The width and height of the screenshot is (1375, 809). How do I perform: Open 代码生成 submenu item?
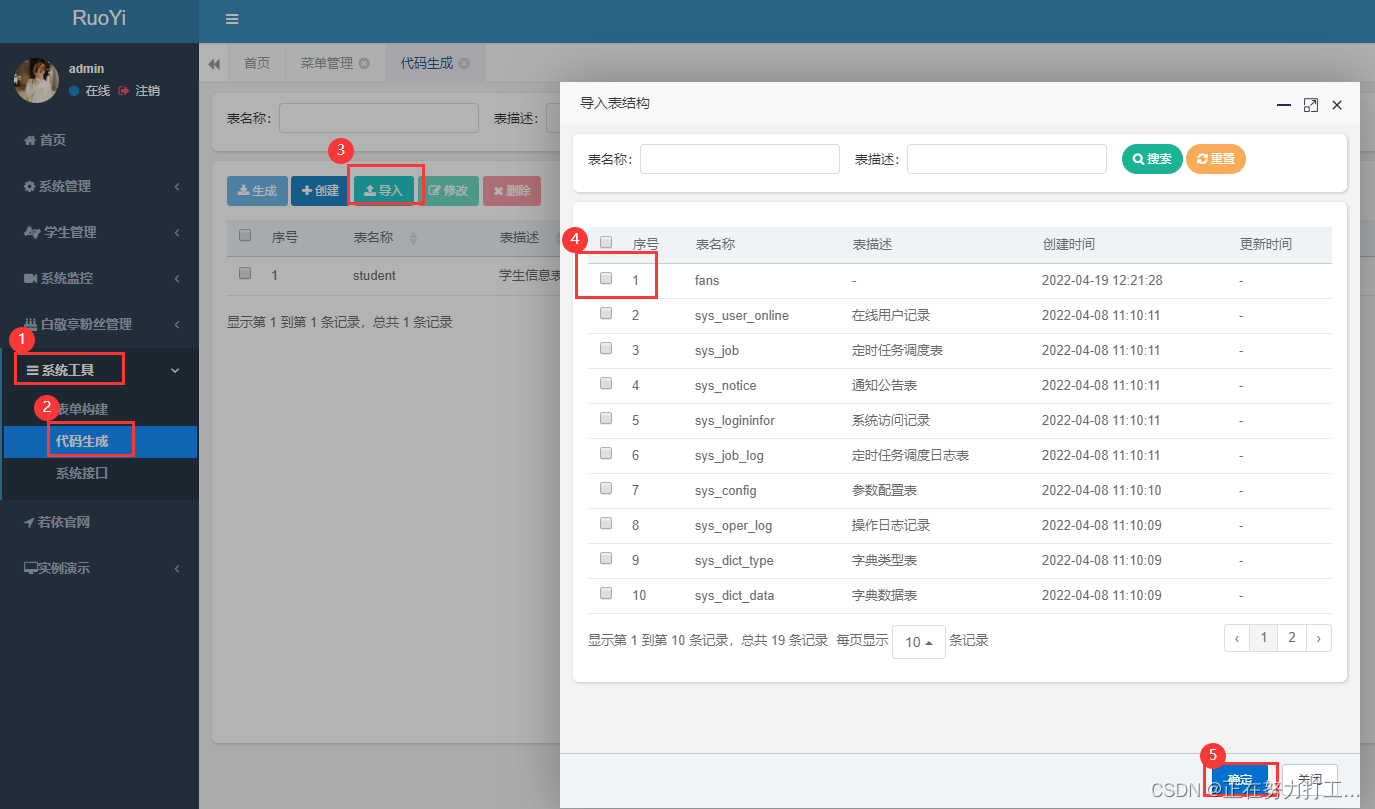pos(82,441)
